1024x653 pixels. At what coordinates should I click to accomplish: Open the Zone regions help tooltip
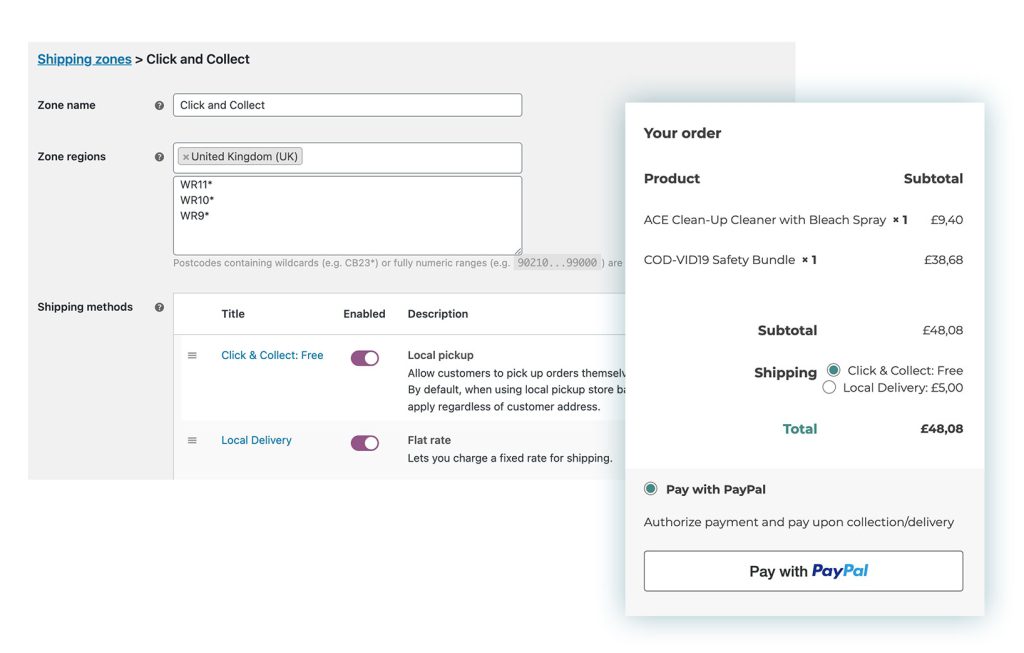point(158,156)
